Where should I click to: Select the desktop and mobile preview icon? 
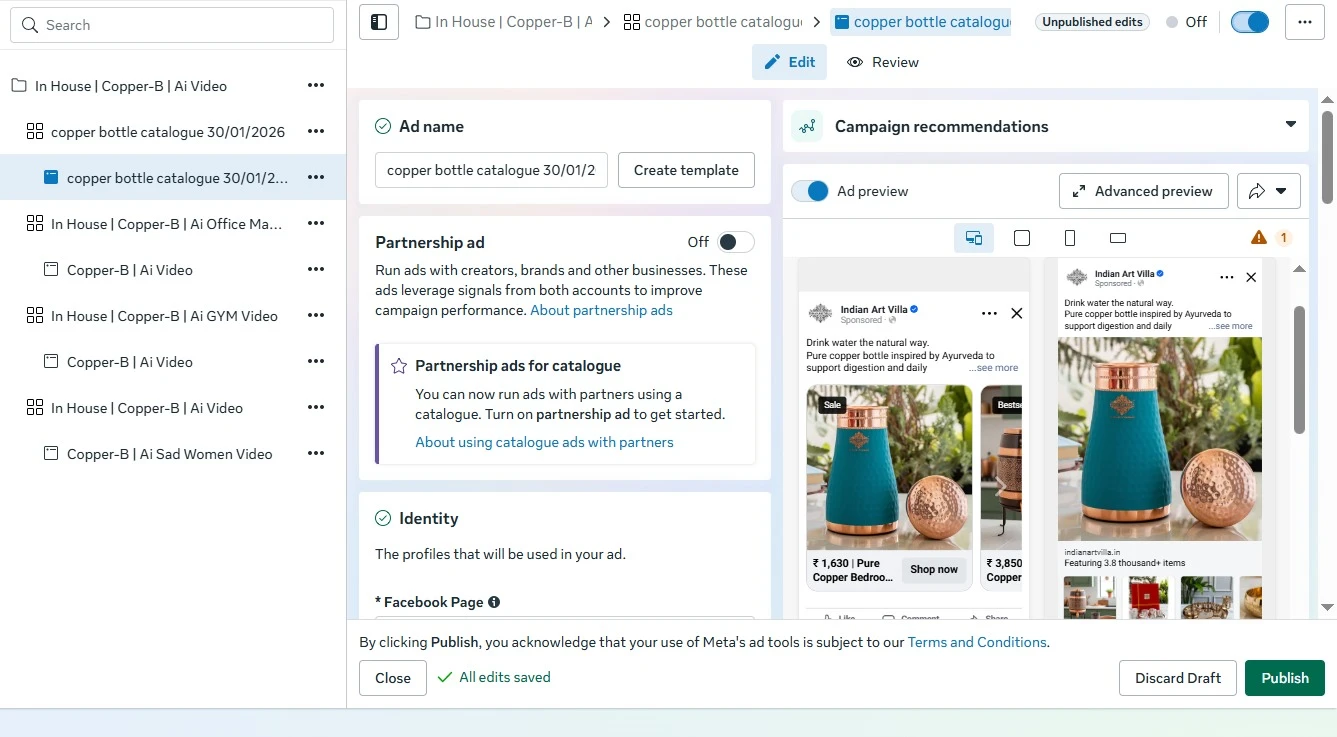tap(974, 238)
